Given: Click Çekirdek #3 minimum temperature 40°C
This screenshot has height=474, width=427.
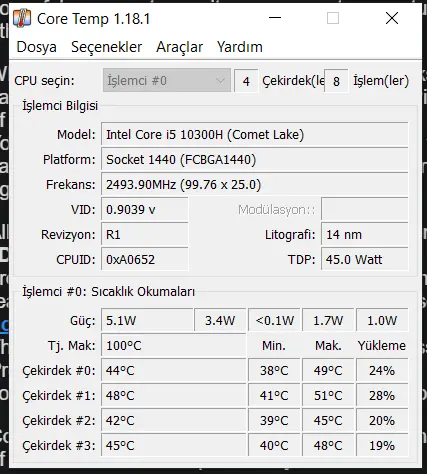Looking at the screenshot, I should pos(274,445).
